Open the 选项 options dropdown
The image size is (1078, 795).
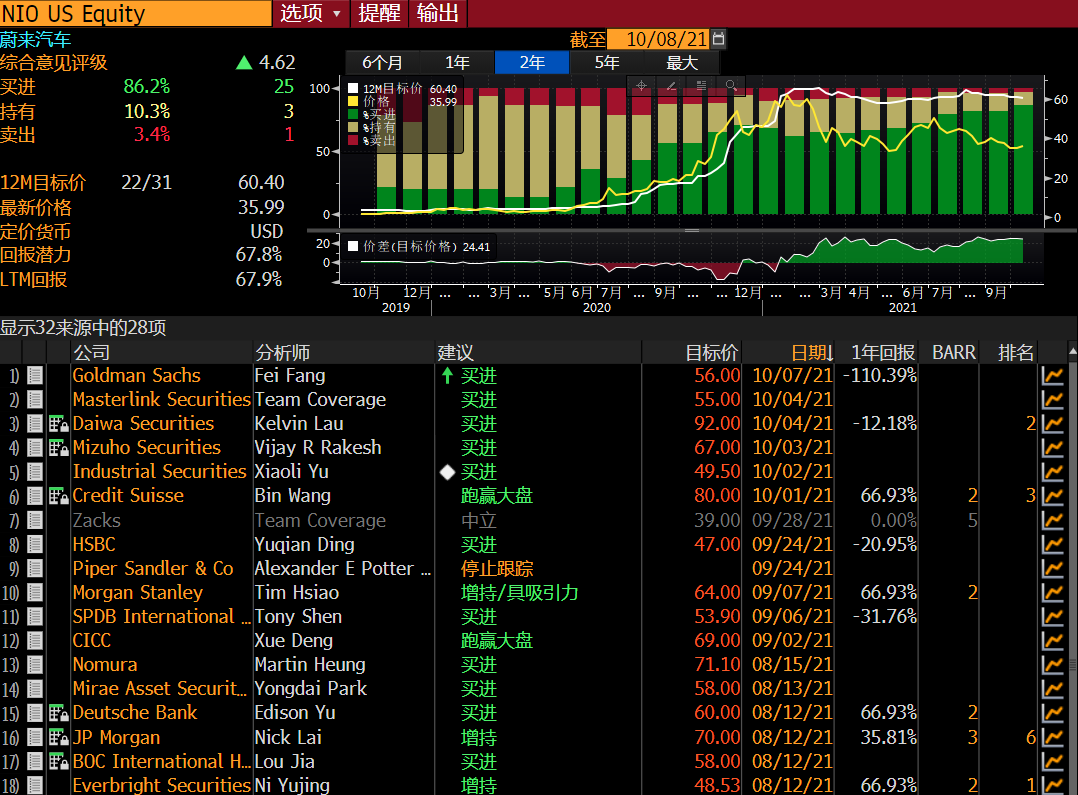click(311, 13)
